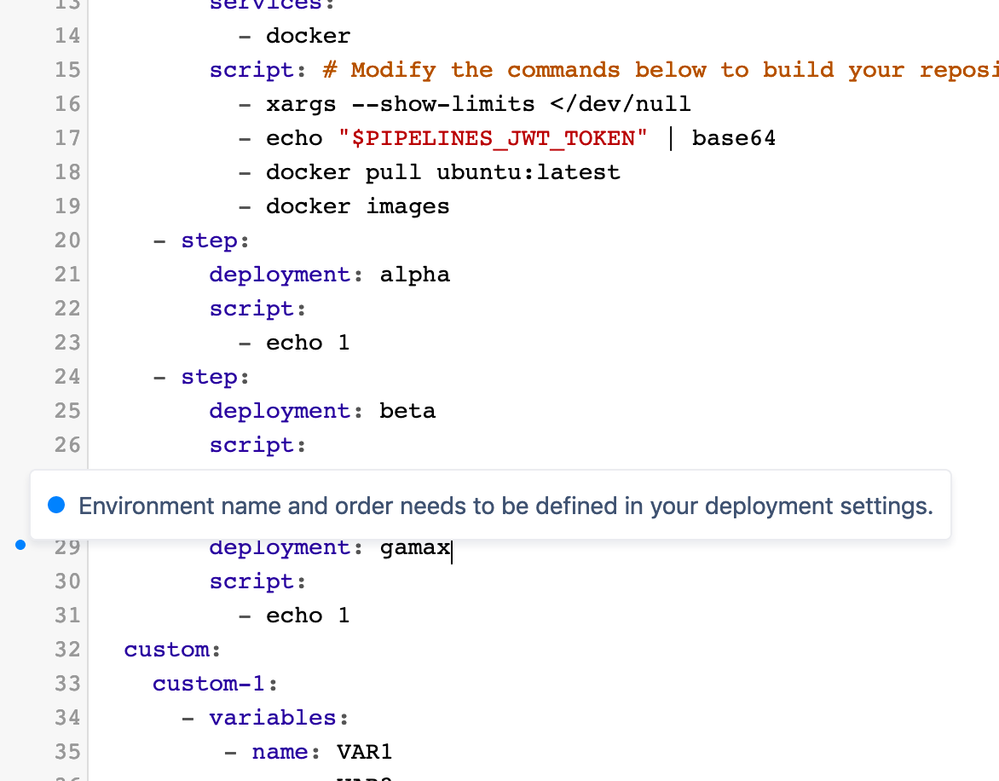
Task: Click 'echo 1' on line 23
Action: point(308,343)
